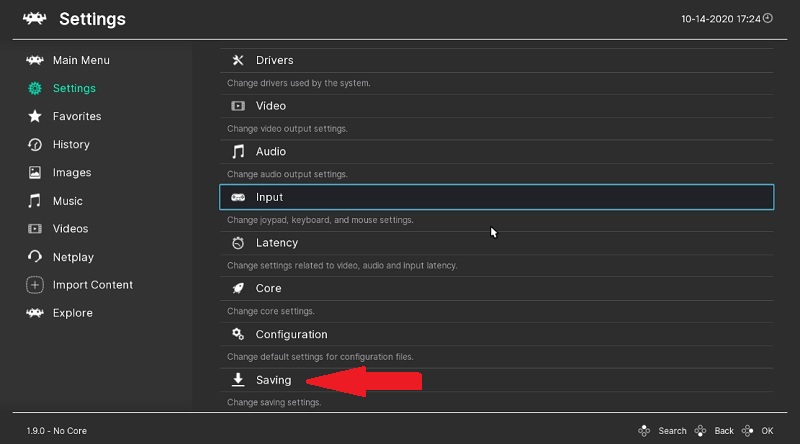Image resolution: width=800 pixels, height=444 pixels.
Task: Open the Audio settings entry
Action: [270, 152]
